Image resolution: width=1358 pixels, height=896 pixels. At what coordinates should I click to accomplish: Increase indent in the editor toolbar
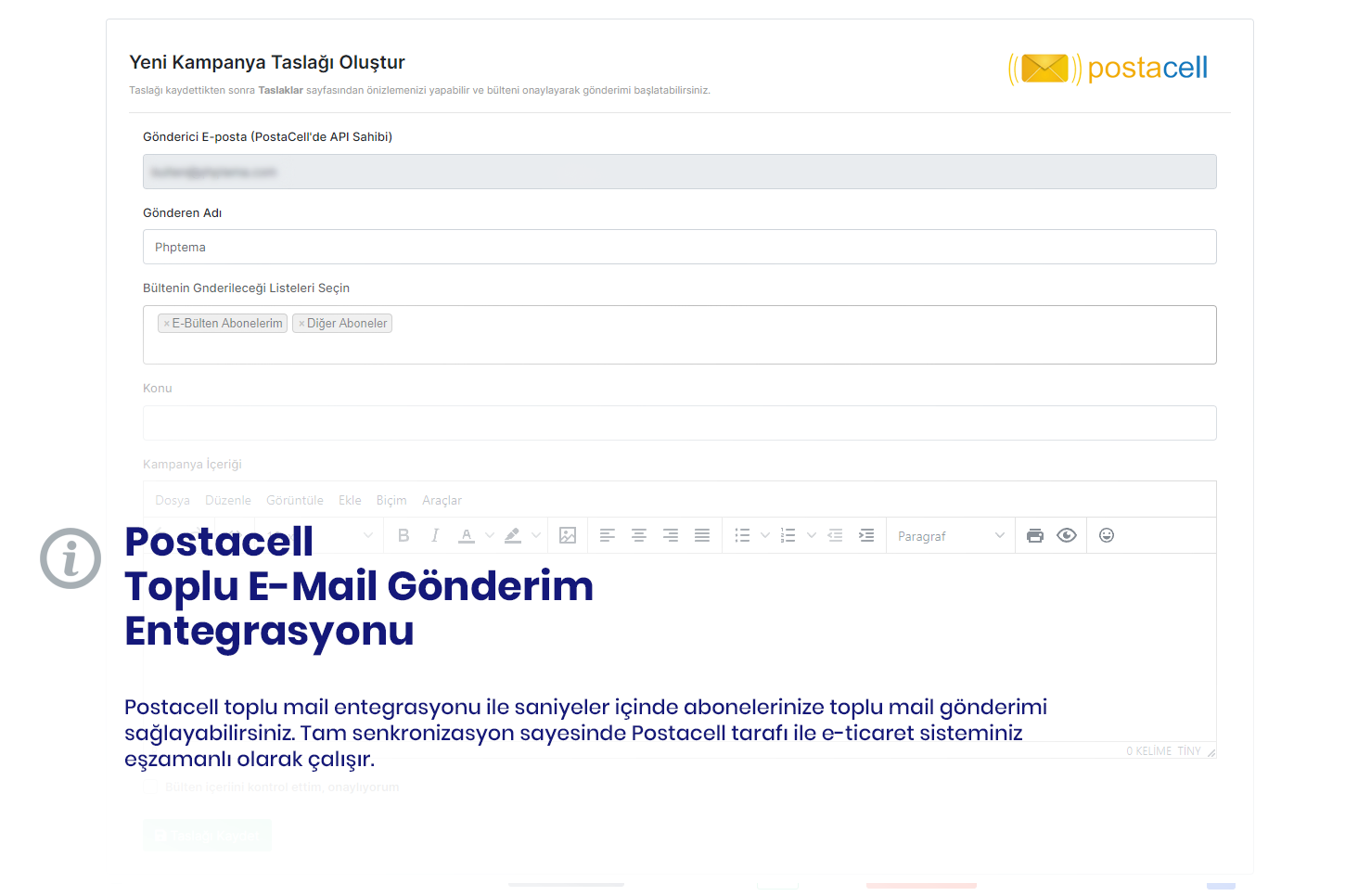[x=866, y=536]
